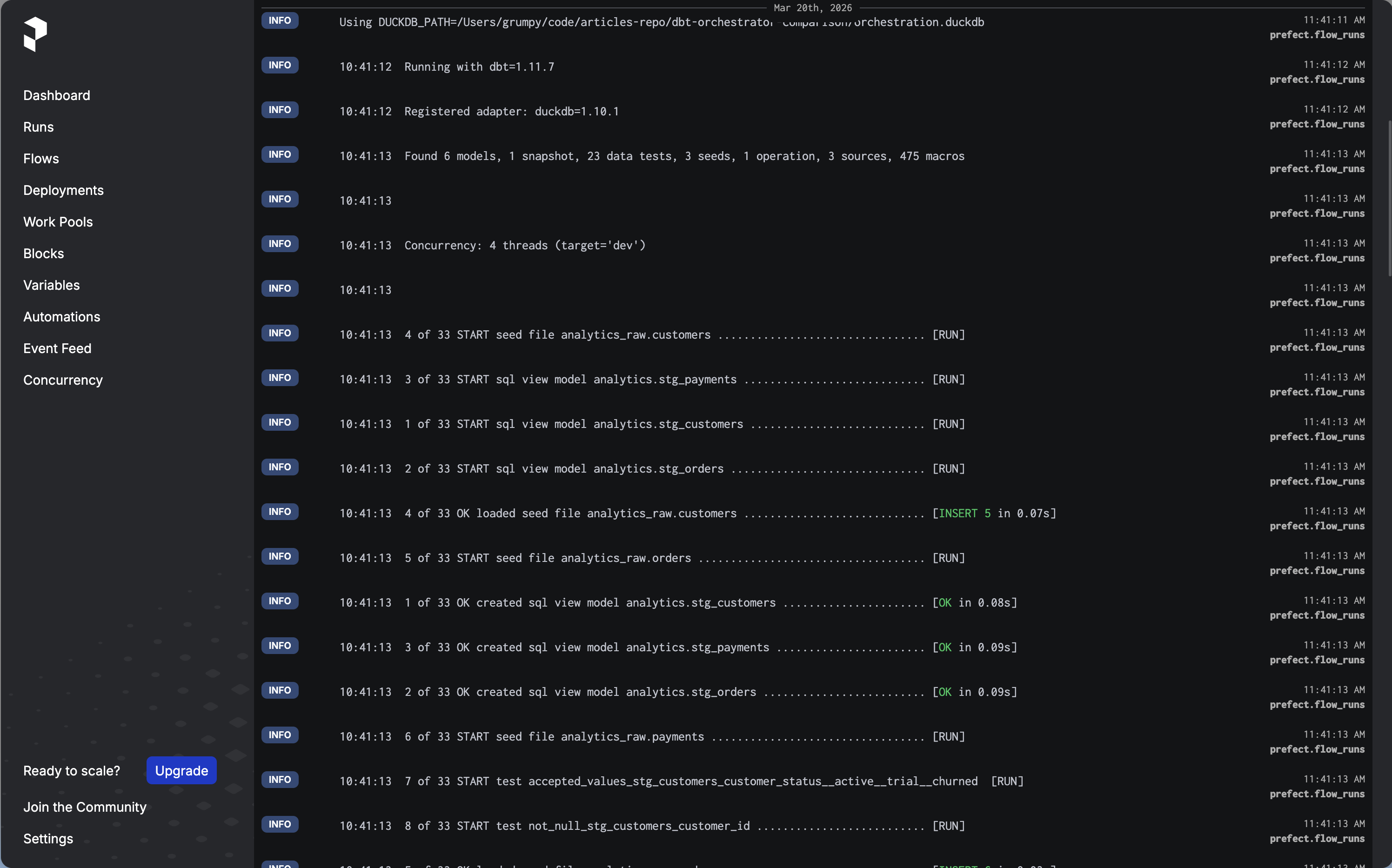Click the INFO badge on the analytics_raw.customers seed line
The width and height of the screenshot is (1392, 868).
(280, 333)
